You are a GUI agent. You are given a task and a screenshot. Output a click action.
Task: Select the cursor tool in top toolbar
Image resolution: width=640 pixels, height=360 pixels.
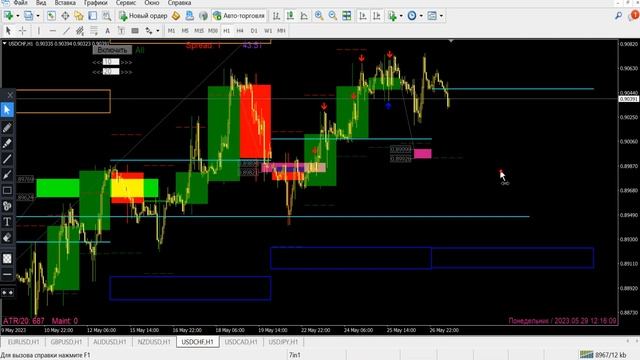pos(8,31)
